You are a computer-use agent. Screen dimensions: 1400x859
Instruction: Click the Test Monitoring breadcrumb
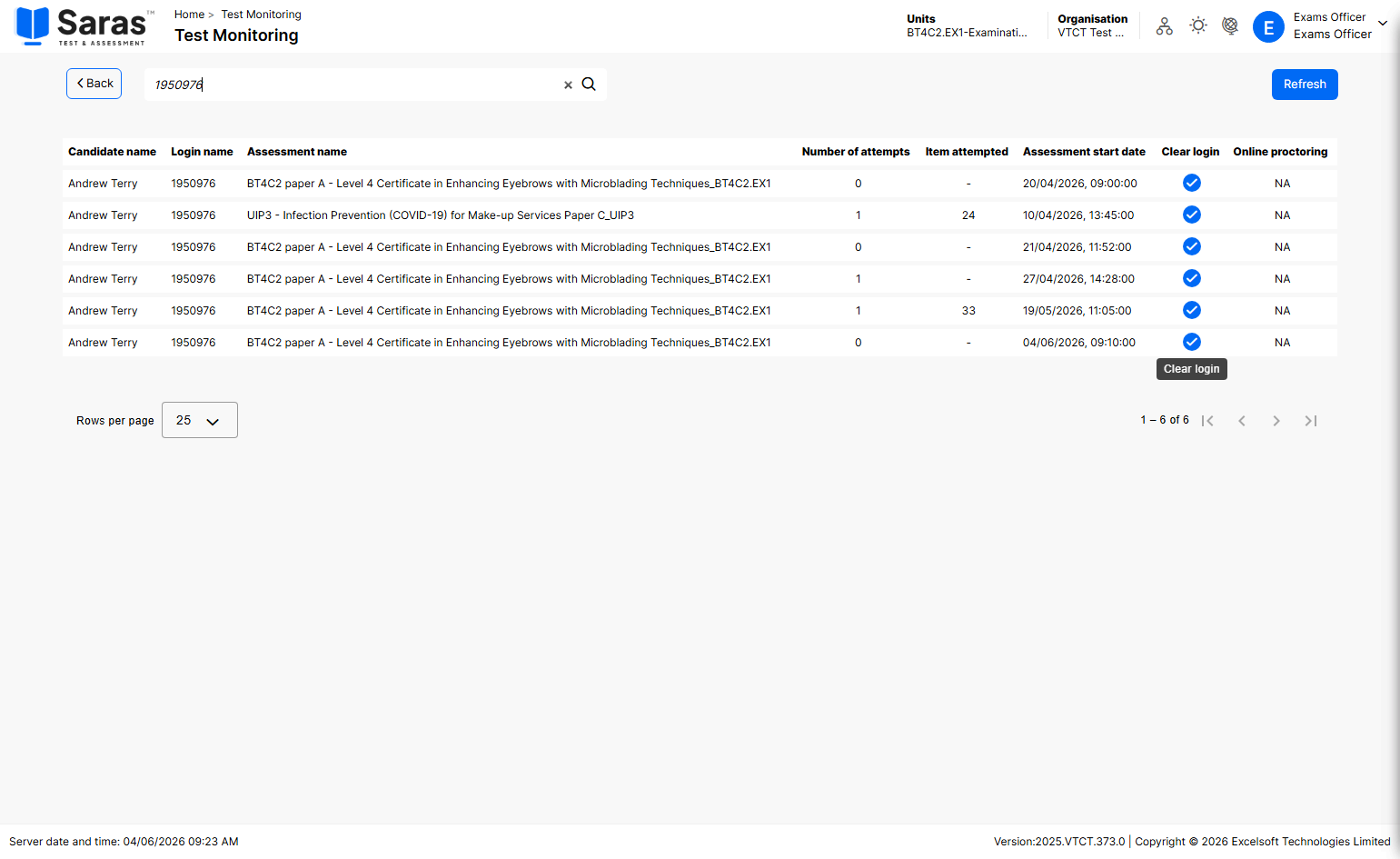click(262, 15)
